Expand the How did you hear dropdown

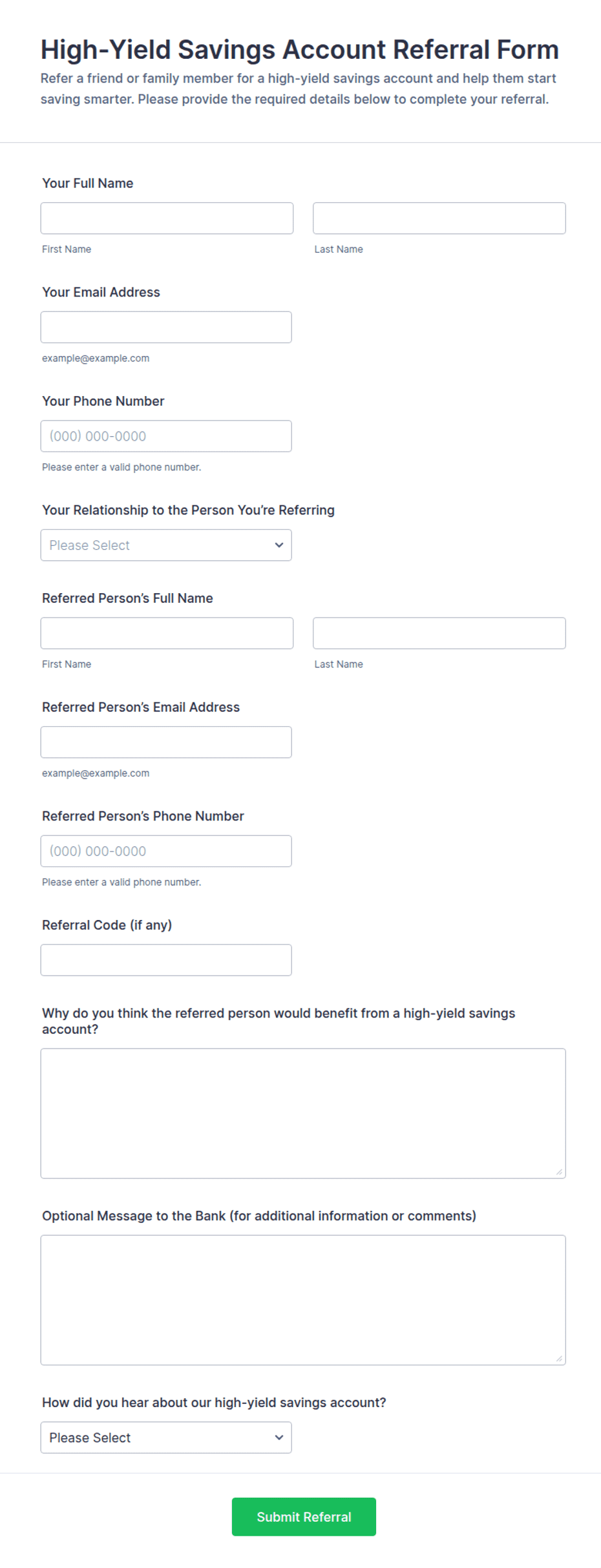point(166,1437)
